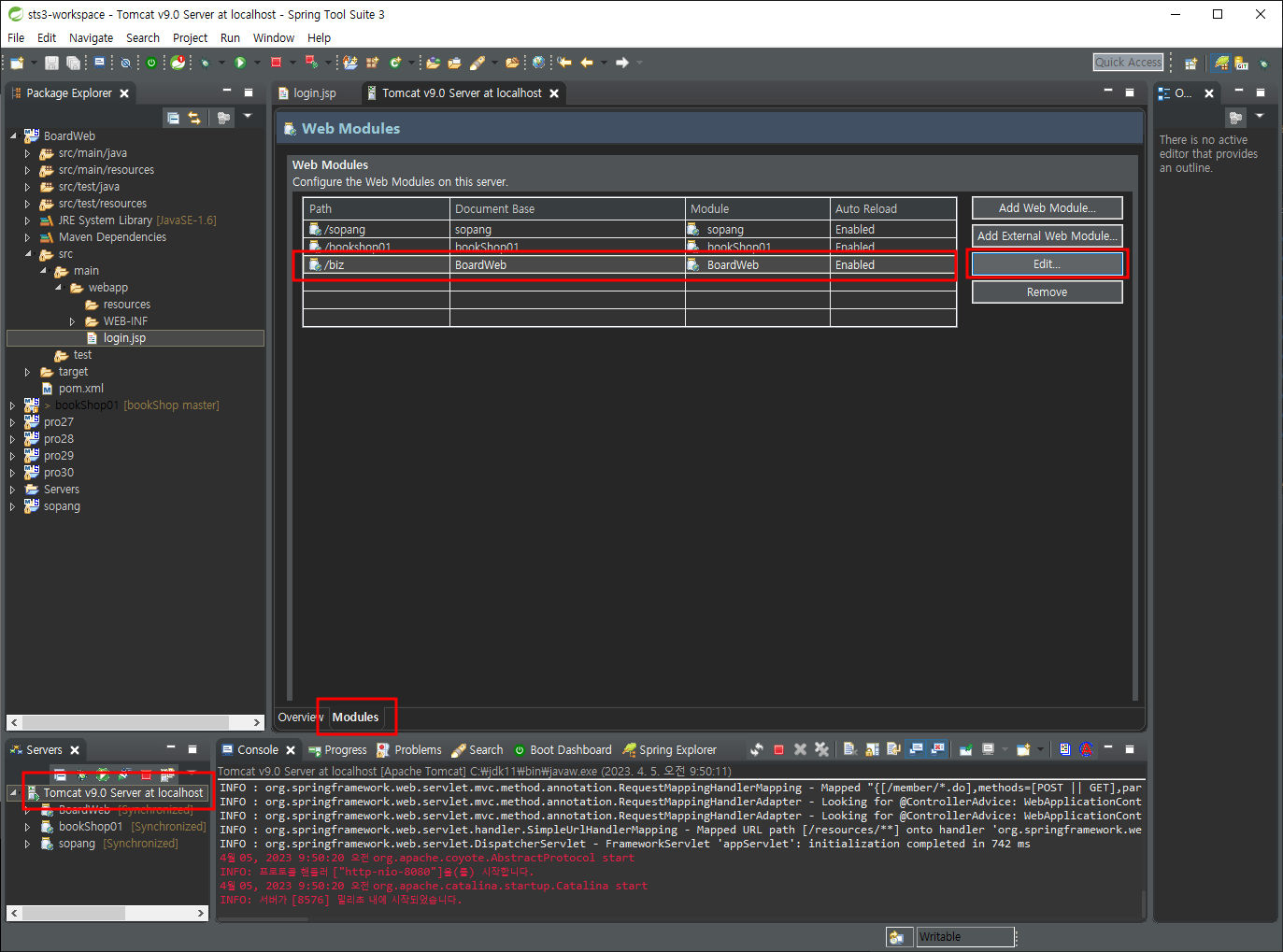
Task: Click the green power Boot Dashboard icon
Action: pos(151,63)
